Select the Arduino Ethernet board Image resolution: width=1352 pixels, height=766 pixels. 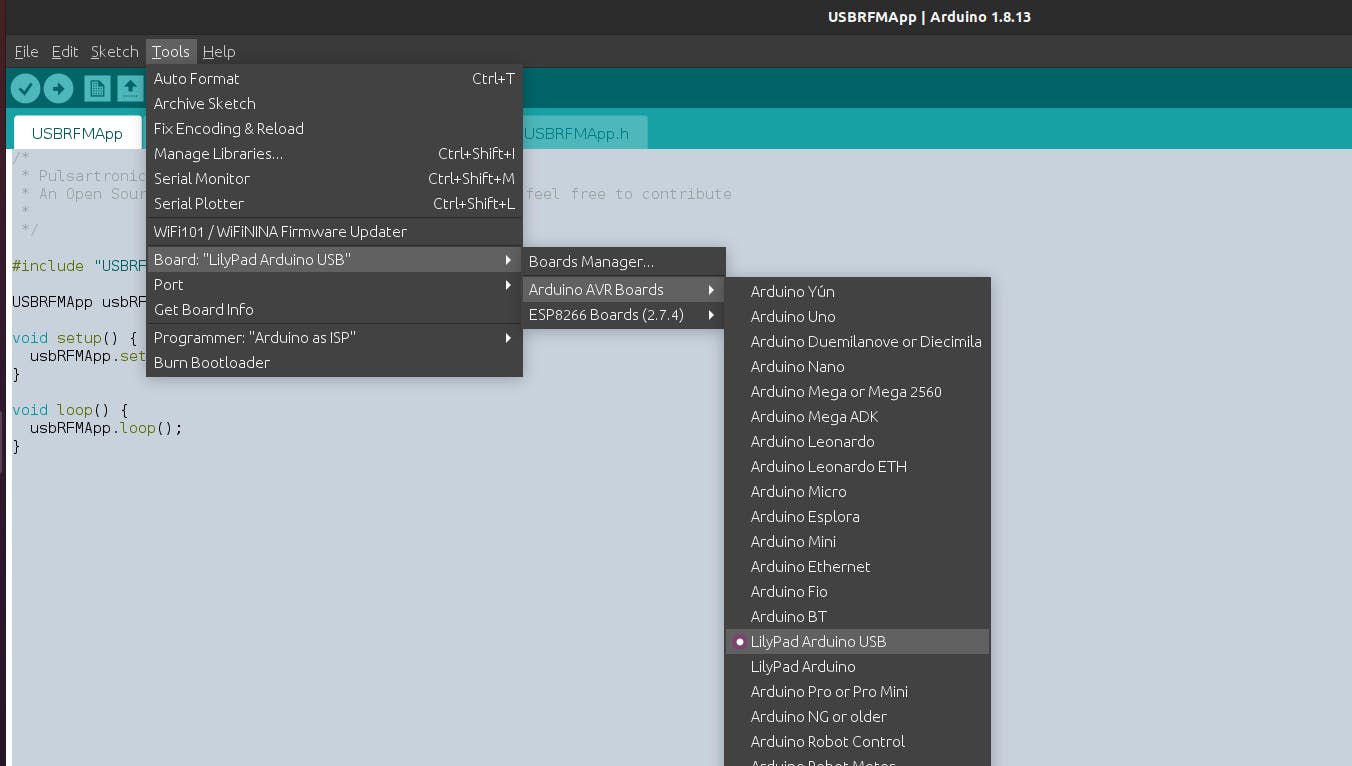(x=858, y=567)
